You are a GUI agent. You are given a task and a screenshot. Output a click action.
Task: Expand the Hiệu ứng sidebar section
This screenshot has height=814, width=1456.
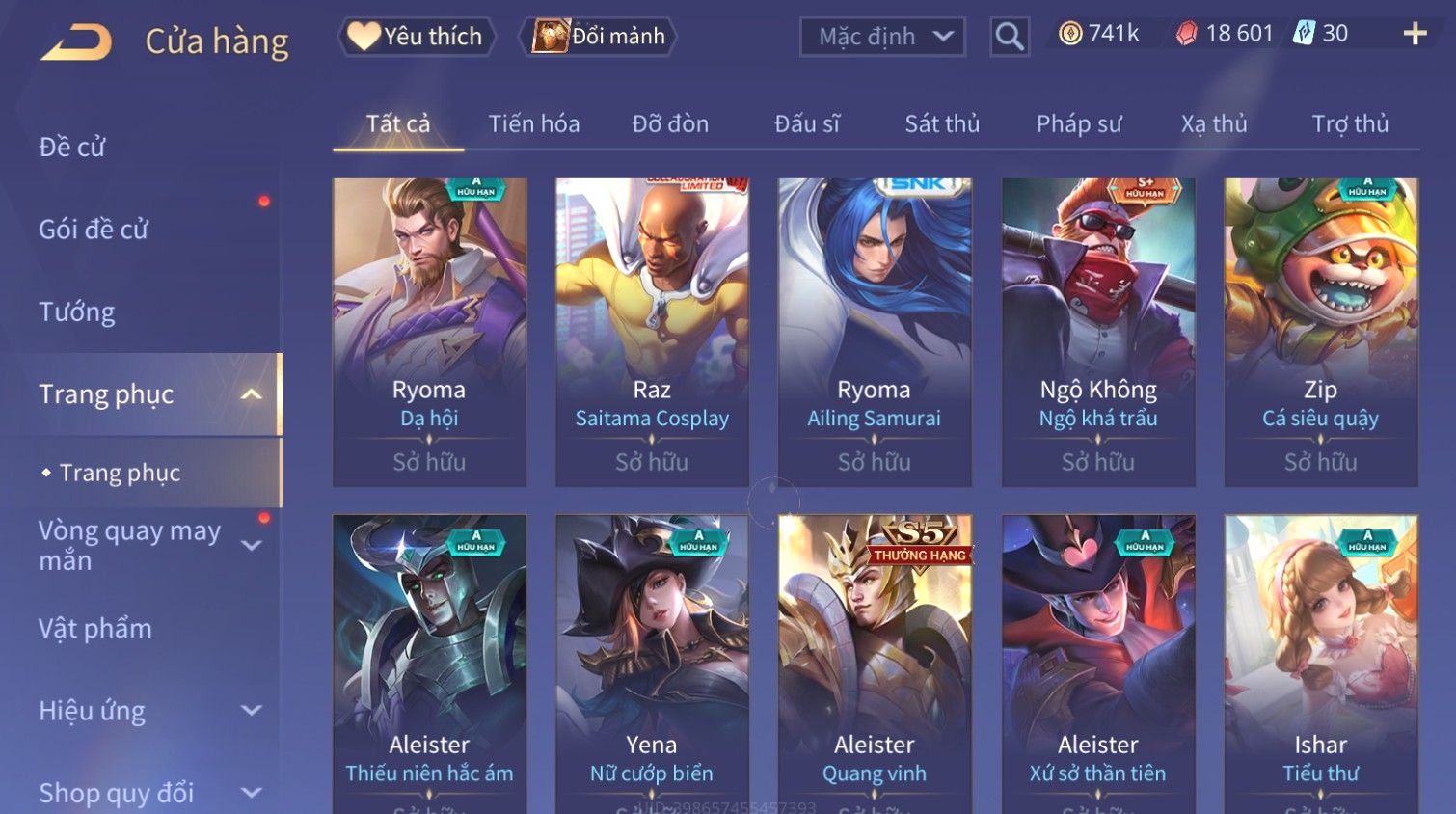click(252, 711)
